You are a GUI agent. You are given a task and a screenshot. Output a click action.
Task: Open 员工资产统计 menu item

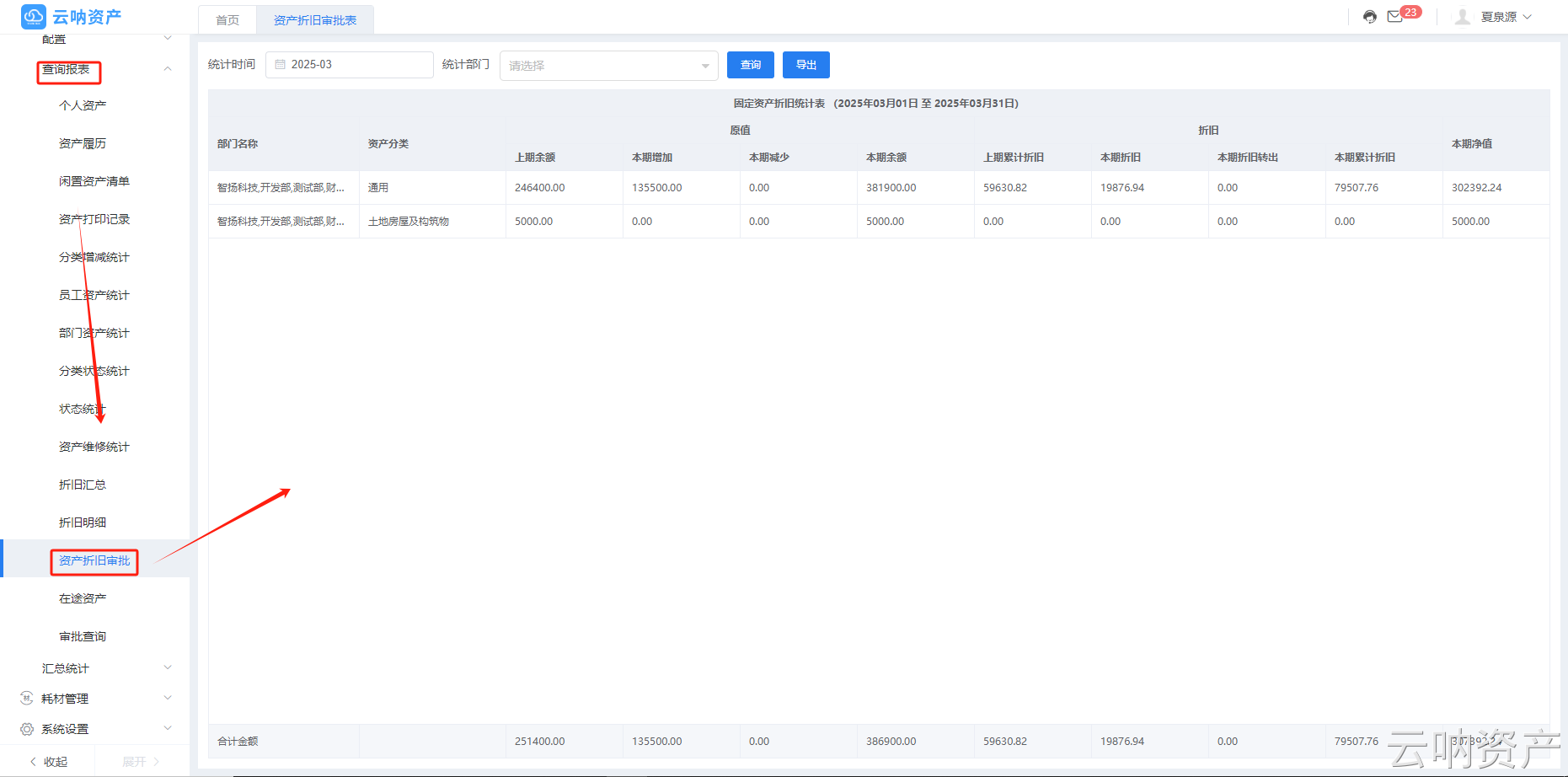[94, 295]
